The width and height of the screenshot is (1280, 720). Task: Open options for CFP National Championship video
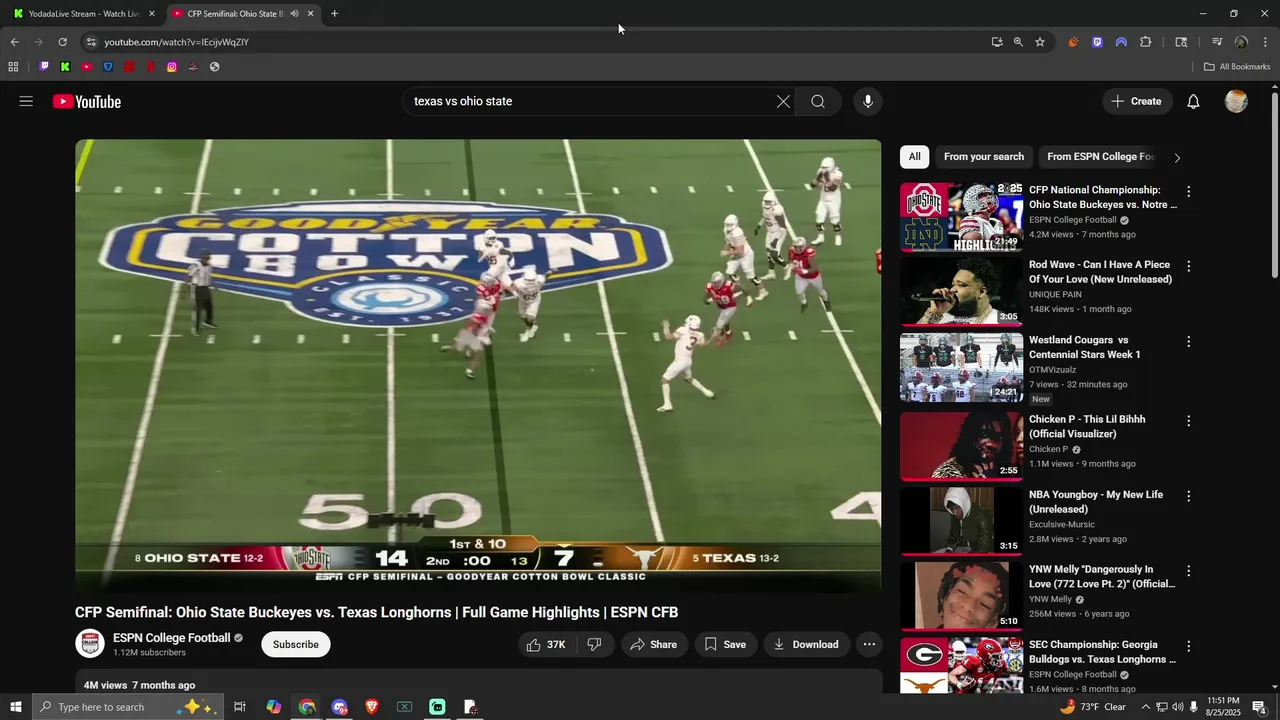tap(1189, 192)
